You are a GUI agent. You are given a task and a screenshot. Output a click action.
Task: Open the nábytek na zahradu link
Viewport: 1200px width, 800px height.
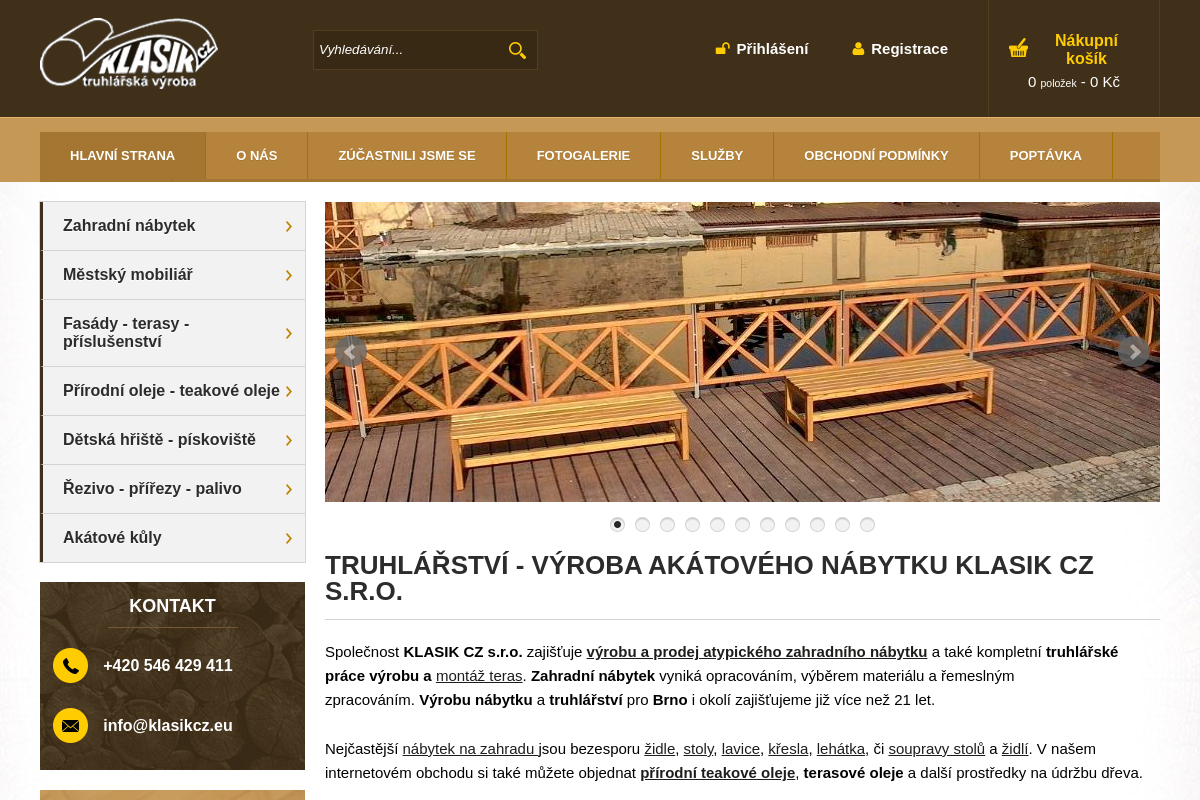click(x=470, y=749)
